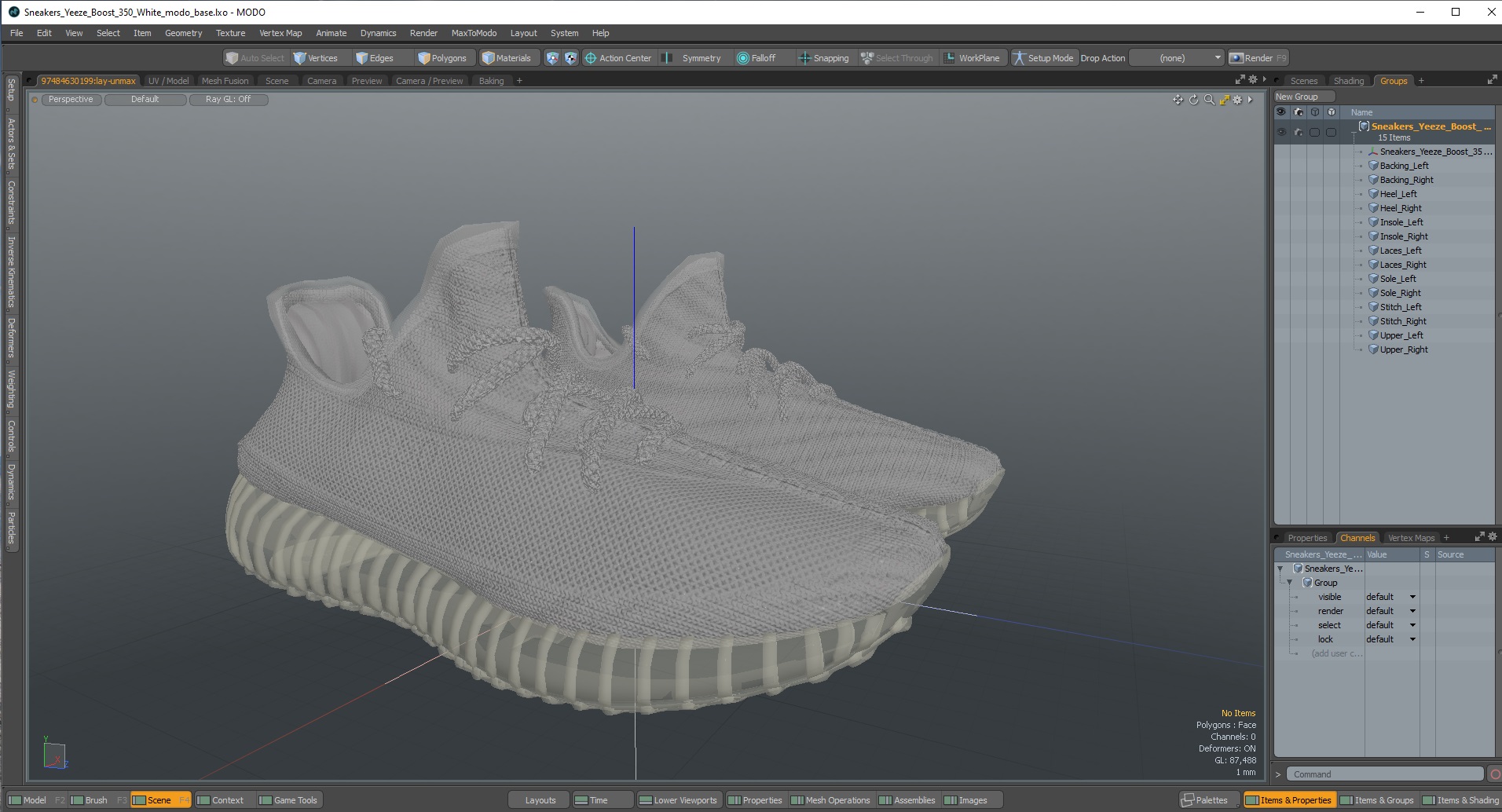Click the viewport zoom magnifier icon
The image size is (1502, 812).
[1209, 100]
